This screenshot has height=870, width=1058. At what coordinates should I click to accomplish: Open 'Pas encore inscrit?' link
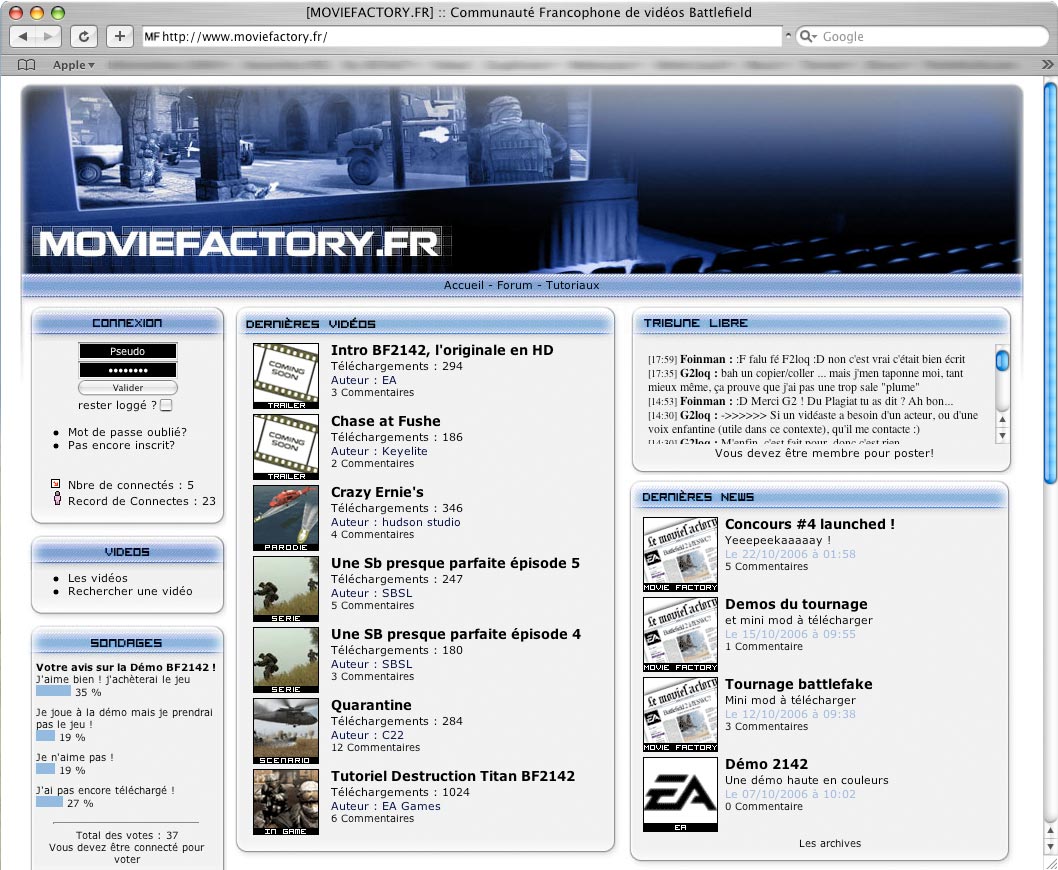tap(121, 445)
